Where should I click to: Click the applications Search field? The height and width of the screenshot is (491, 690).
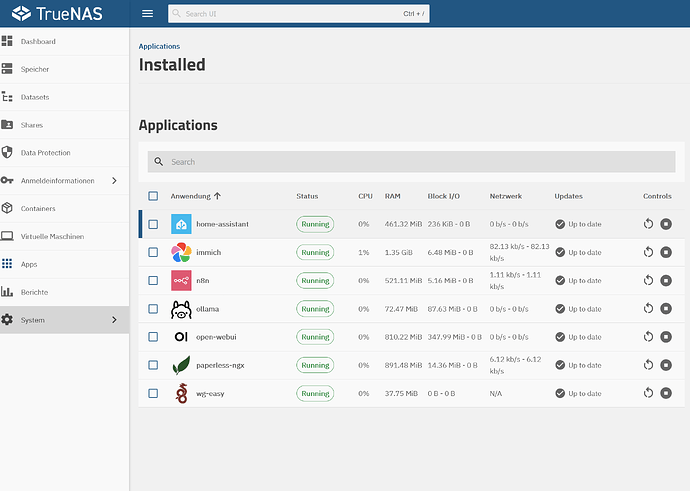pyautogui.click(x=411, y=162)
